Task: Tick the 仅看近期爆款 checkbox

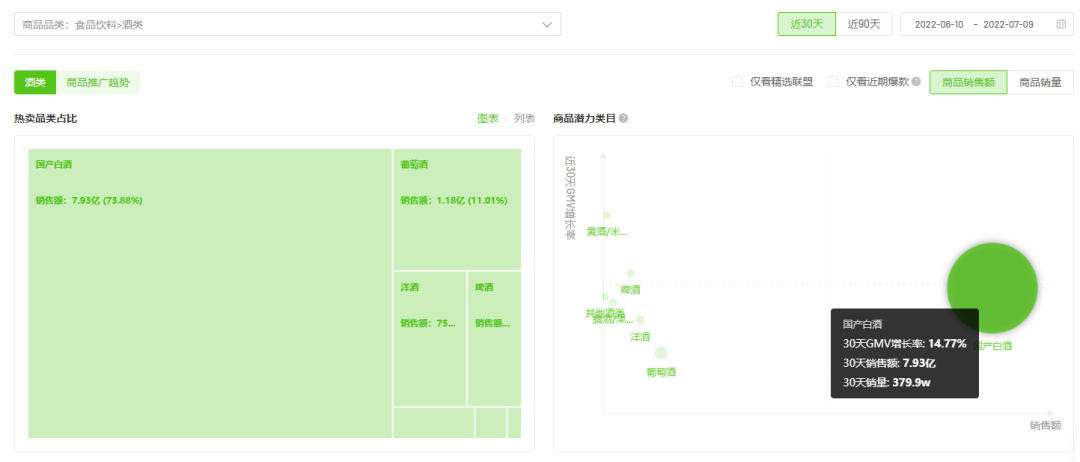Action: (x=833, y=82)
